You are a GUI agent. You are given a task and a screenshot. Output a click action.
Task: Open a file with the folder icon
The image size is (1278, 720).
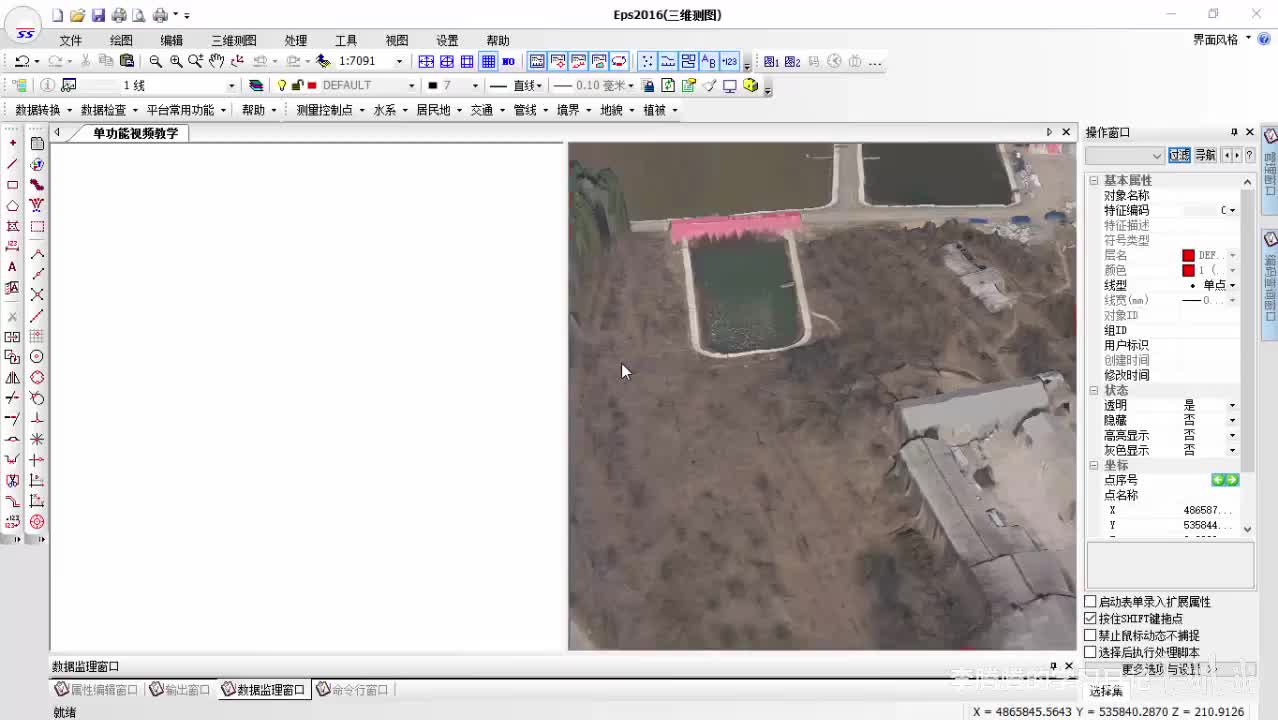77,15
